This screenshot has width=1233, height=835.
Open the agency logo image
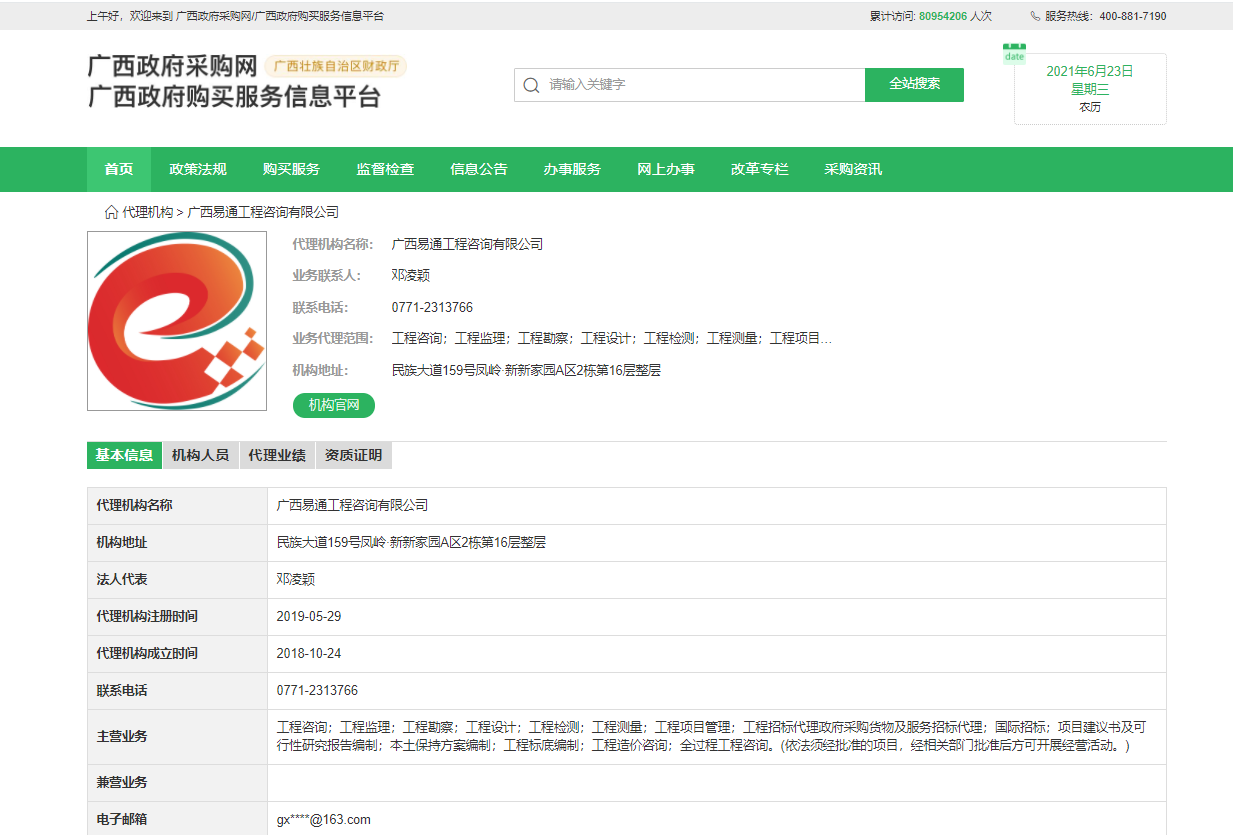point(176,320)
